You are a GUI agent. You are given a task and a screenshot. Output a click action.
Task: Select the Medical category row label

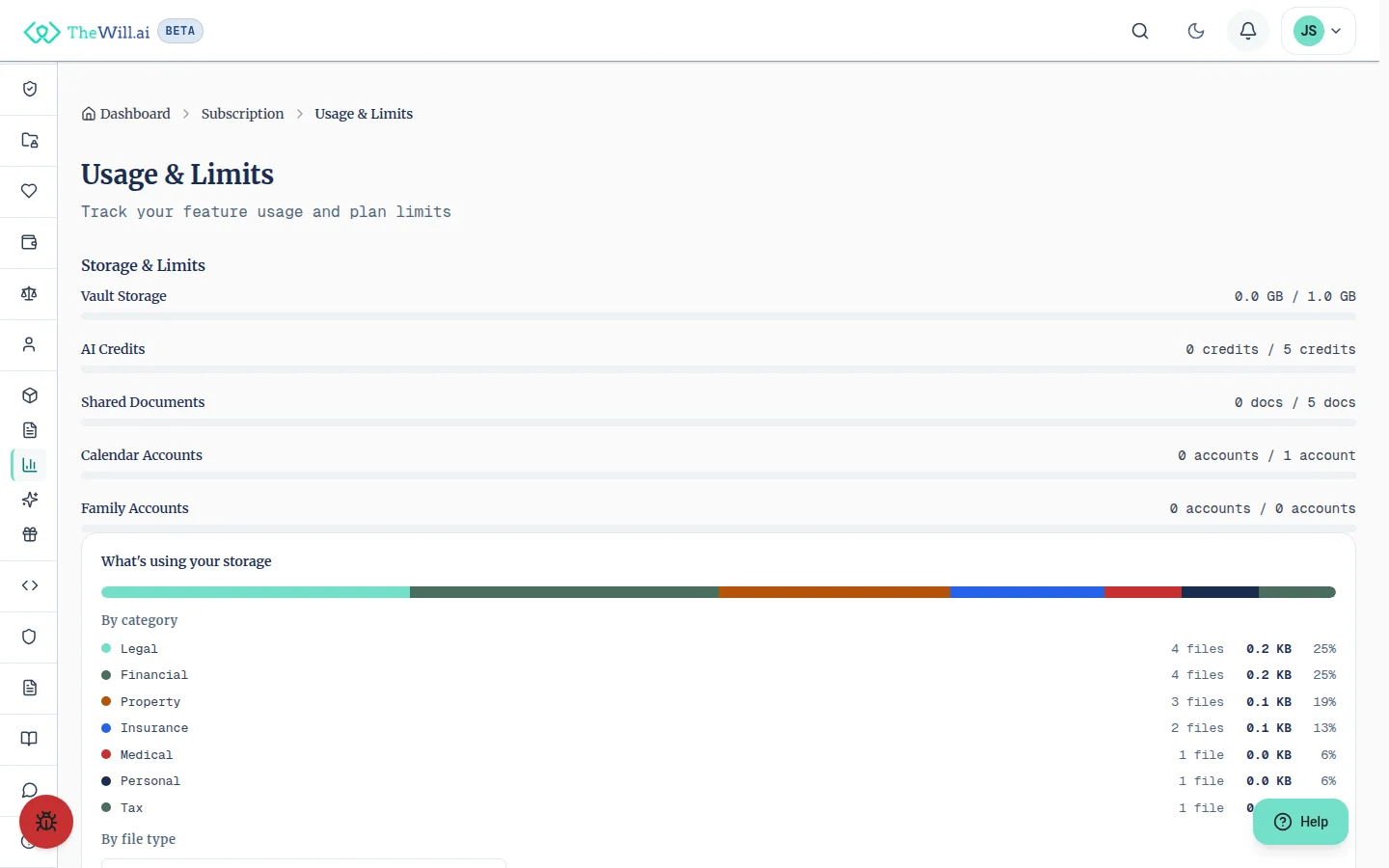[147, 755]
